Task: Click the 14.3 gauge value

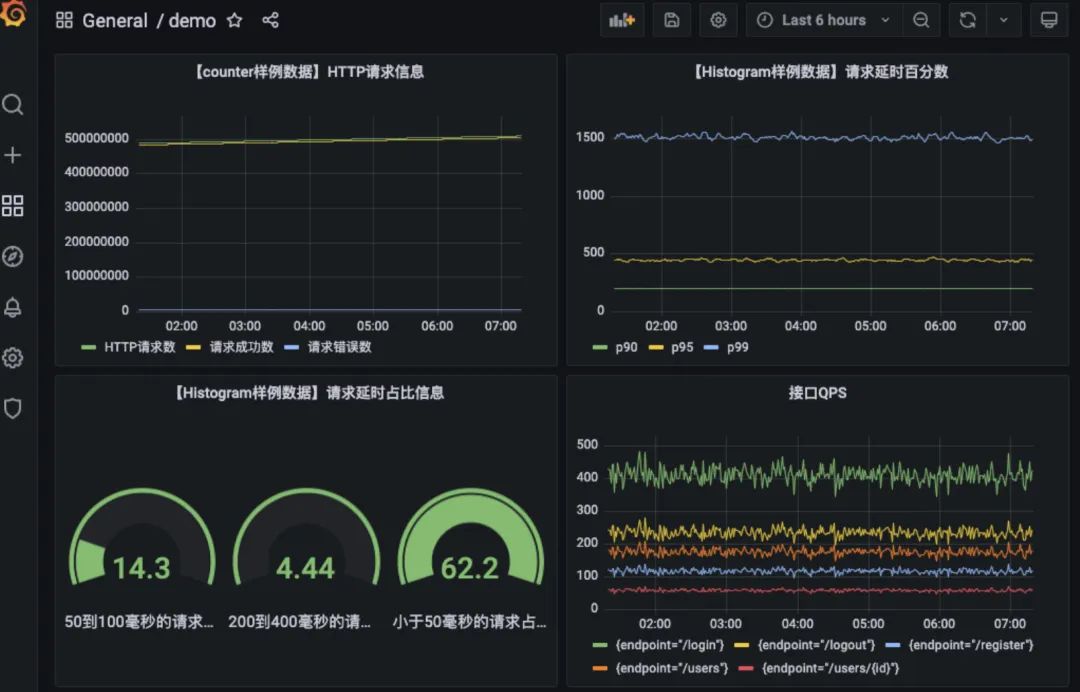Action: [x=141, y=568]
